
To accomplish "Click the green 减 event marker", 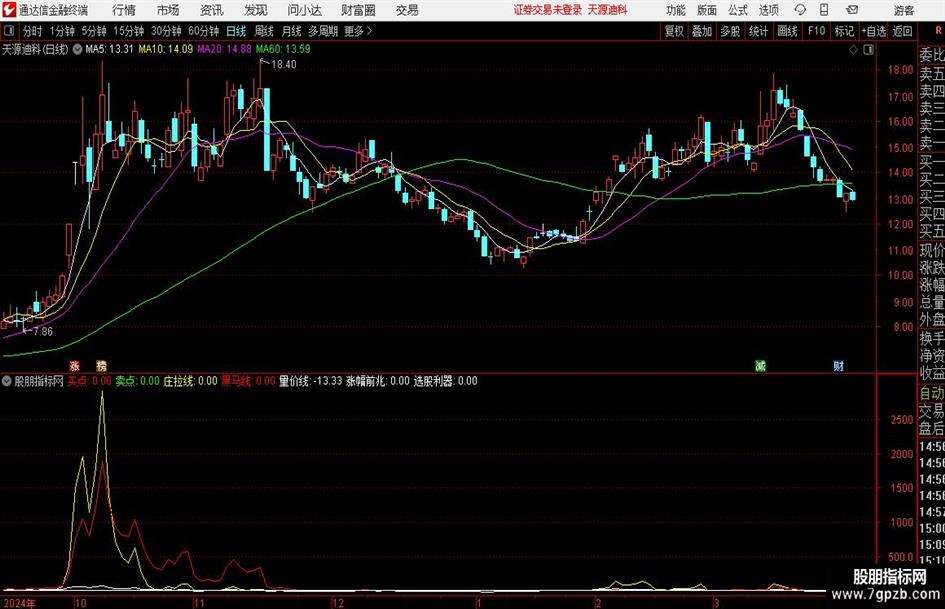I will click(761, 365).
